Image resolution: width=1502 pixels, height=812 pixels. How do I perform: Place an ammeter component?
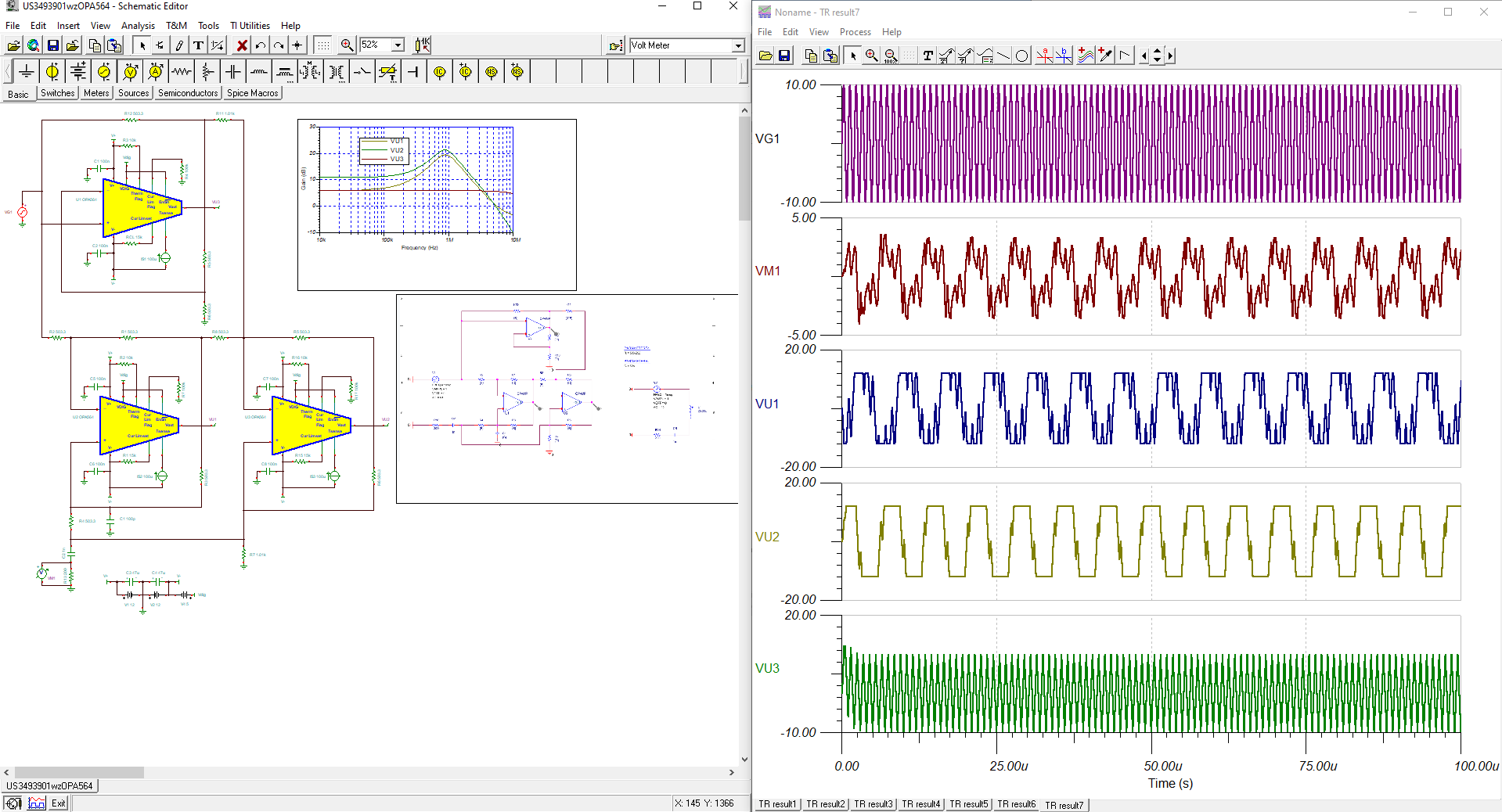(x=156, y=72)
